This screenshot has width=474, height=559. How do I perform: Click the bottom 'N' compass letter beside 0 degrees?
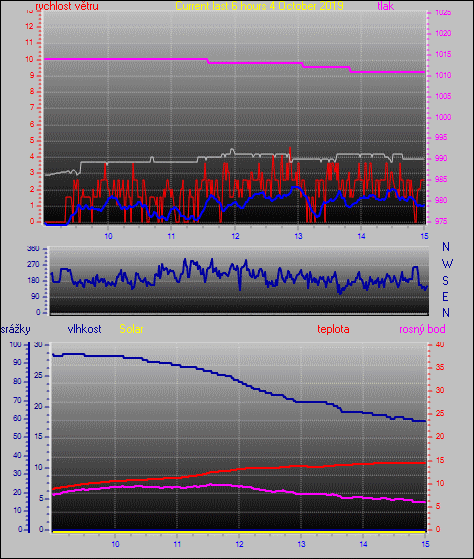tap(445, 313)
